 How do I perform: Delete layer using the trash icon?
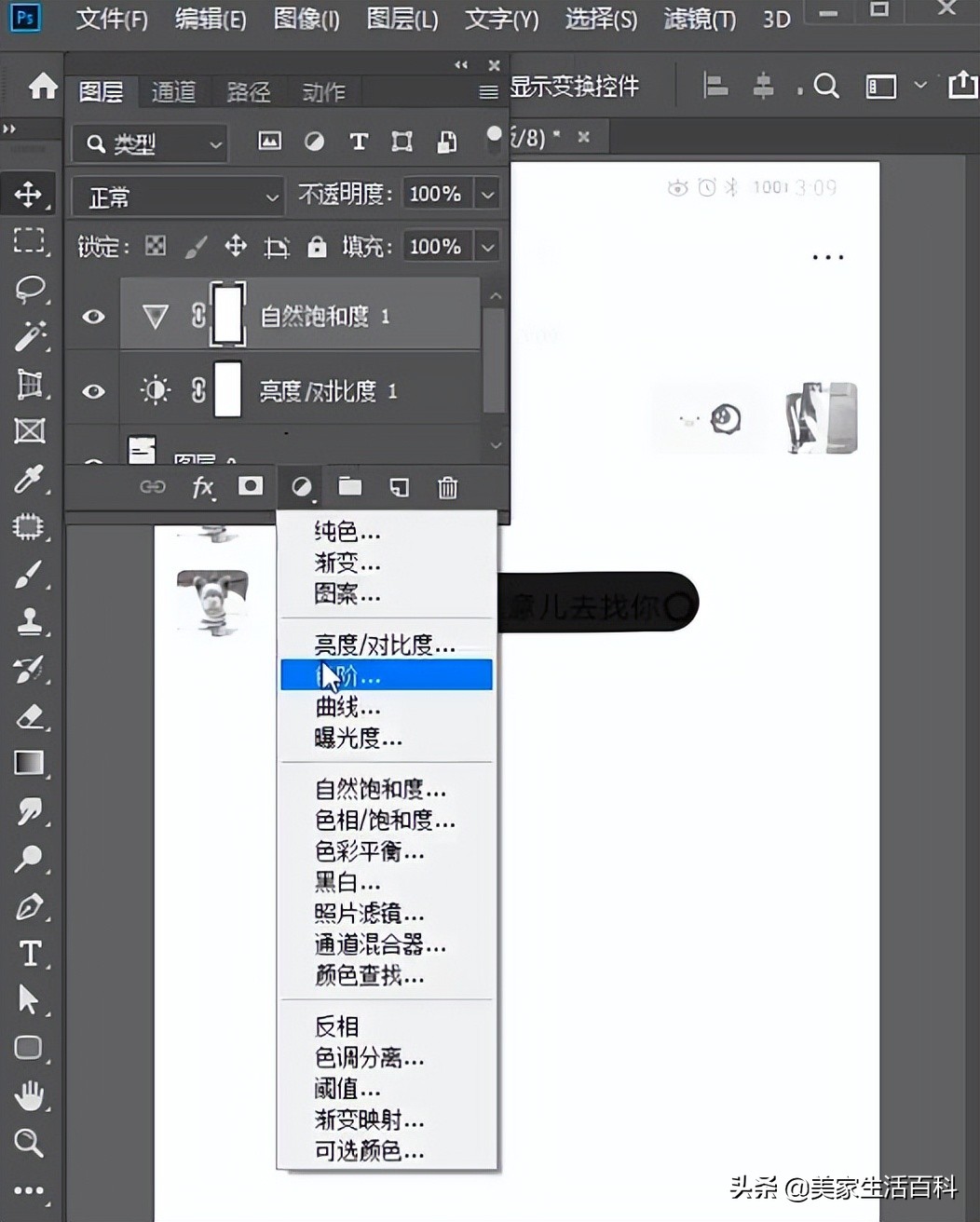447,486
